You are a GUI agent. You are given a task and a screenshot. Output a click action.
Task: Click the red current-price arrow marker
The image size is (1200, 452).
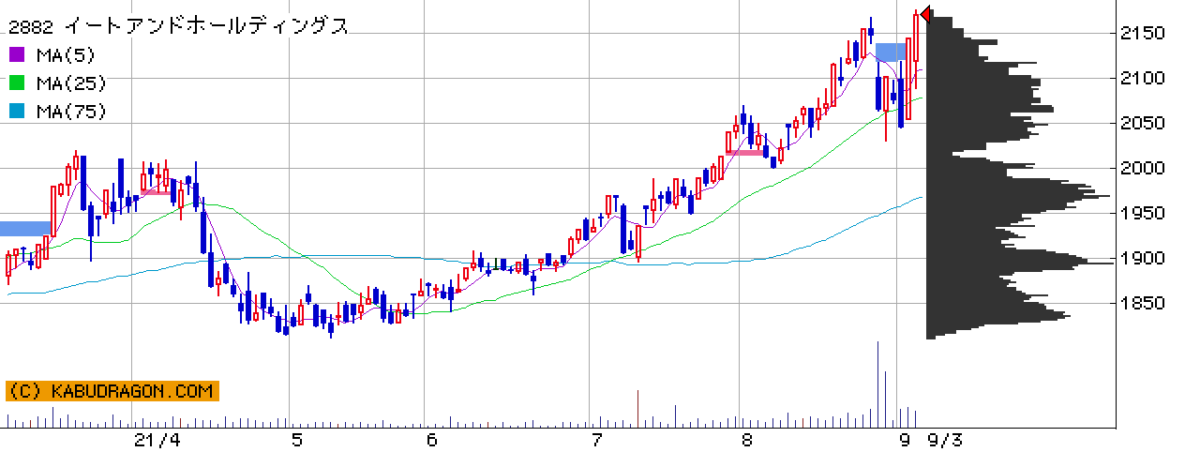926,14
